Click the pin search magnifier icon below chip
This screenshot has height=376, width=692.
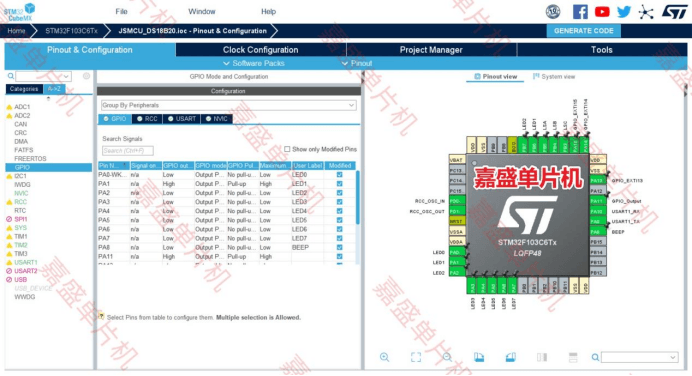595,357
